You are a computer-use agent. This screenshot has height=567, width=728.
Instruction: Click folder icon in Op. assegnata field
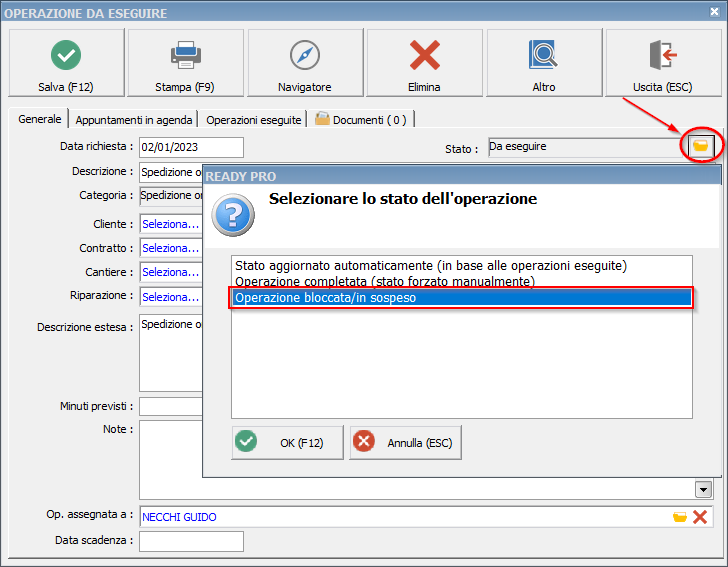[x=680, y=517]
